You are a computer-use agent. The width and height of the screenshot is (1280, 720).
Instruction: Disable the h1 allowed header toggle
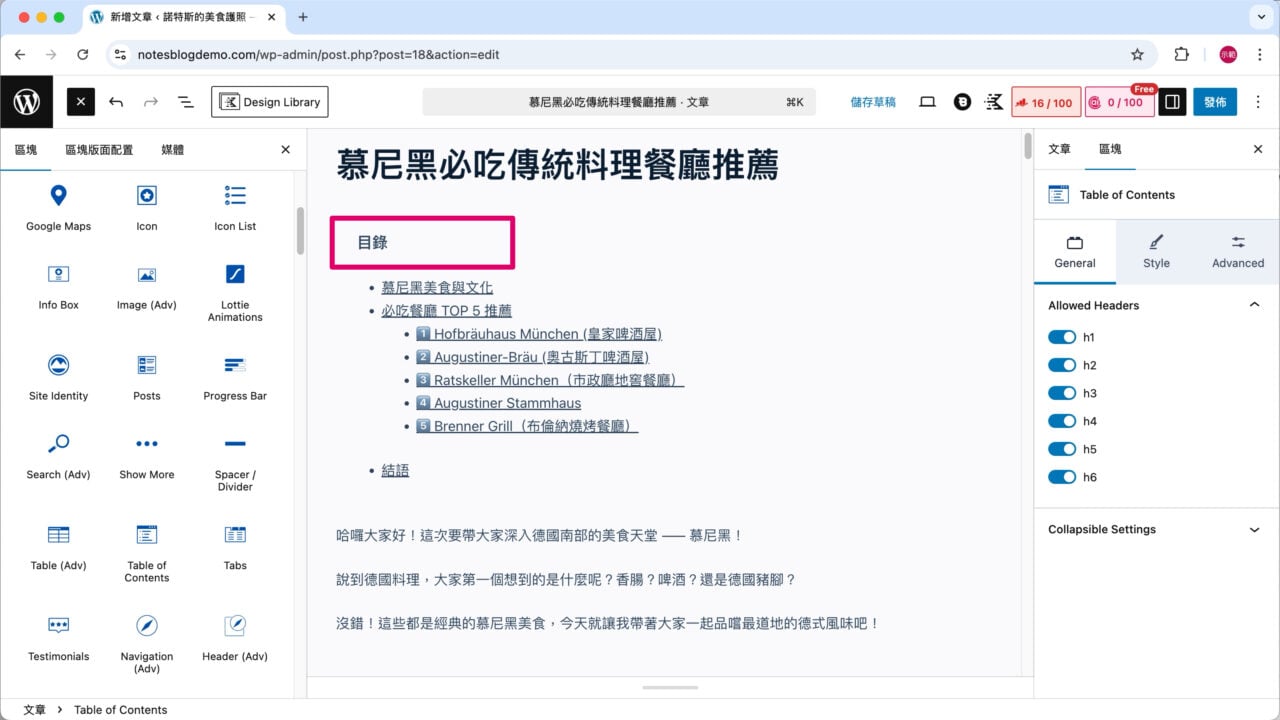tap(1062, 337)
